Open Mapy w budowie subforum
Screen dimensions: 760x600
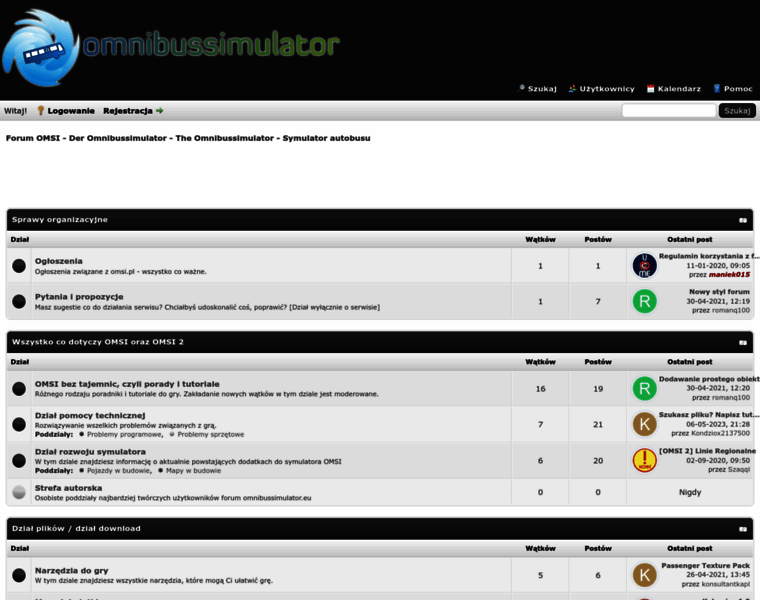click(x=193, y=471)
